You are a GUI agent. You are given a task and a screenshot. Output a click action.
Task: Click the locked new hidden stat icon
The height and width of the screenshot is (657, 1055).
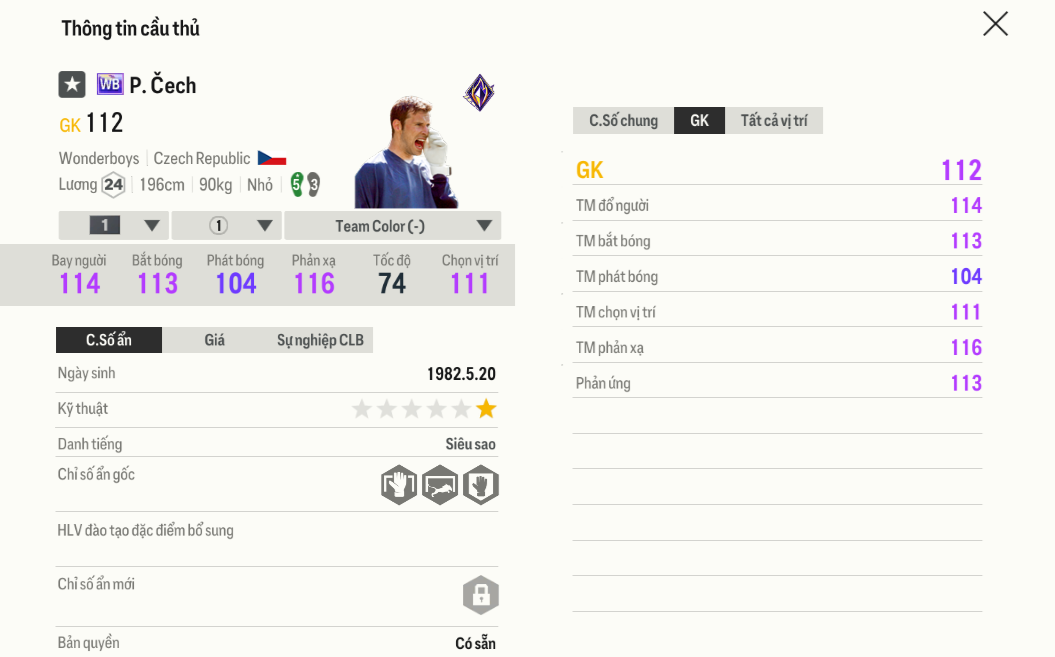click(x=481, y=595)
